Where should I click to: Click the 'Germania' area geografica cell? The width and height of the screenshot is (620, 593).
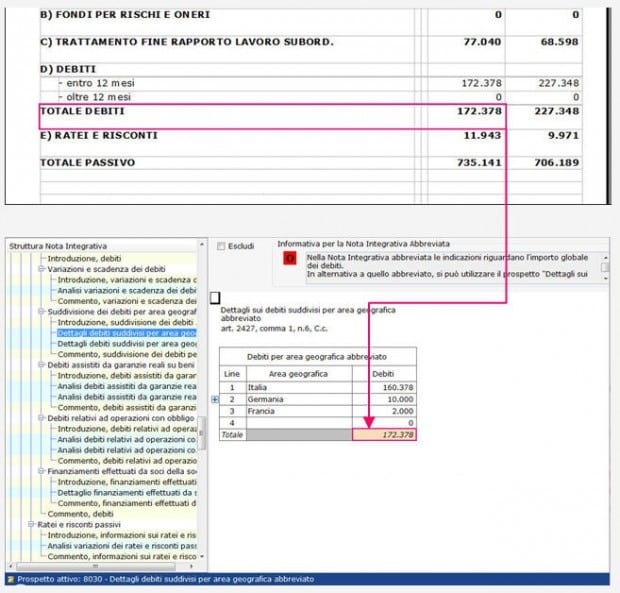click(x=299, y=399)
